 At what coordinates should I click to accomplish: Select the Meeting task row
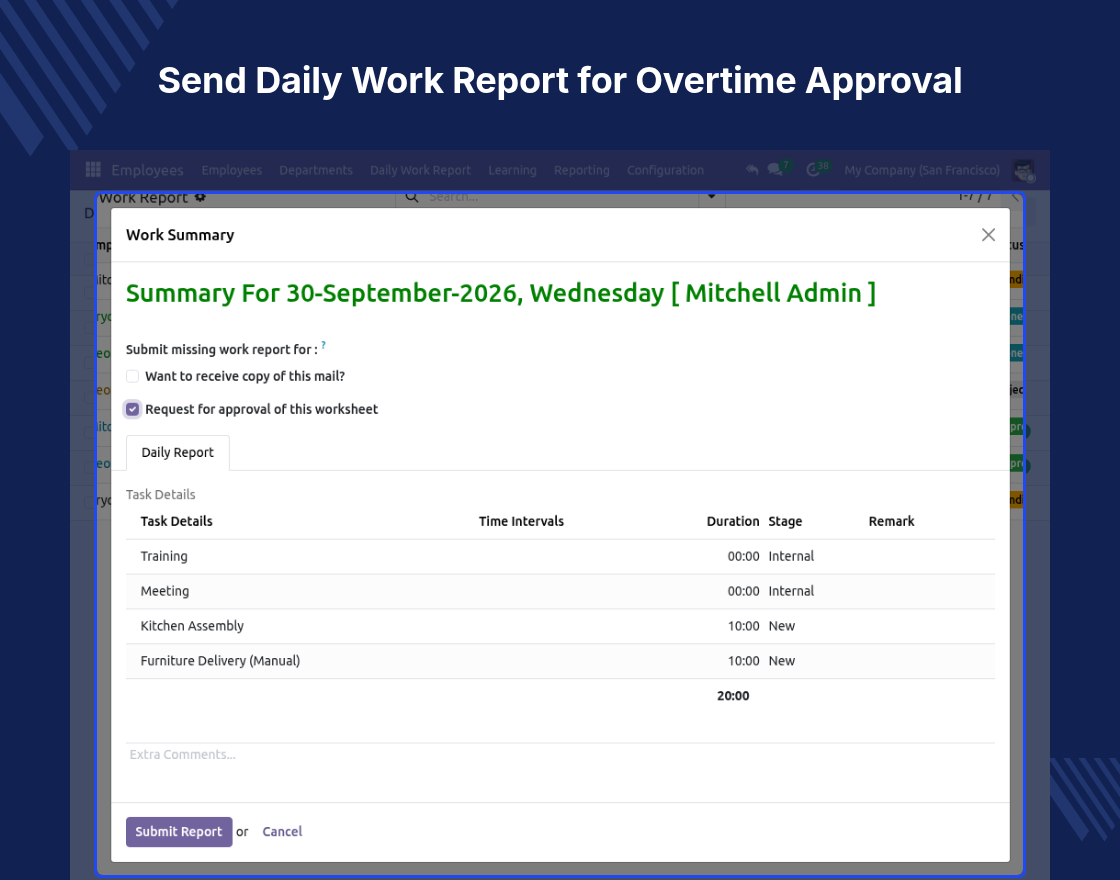point(560,591)
